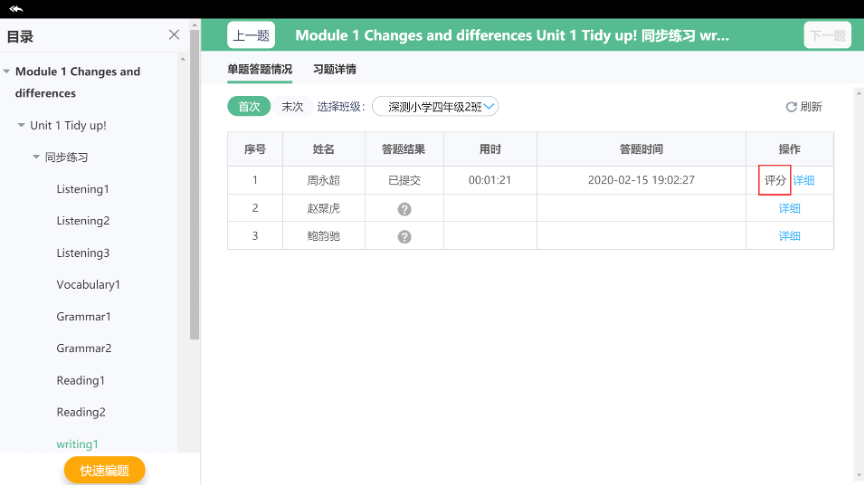Click question mark icon in row 2
The image size is (864, 485).
click(404, 209)
